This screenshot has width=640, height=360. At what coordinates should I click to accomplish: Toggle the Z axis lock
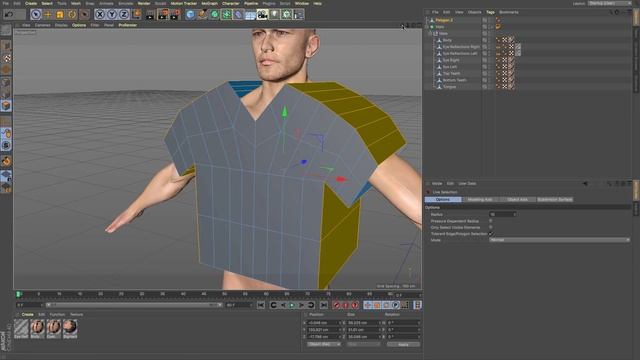[x=124, y=15]
